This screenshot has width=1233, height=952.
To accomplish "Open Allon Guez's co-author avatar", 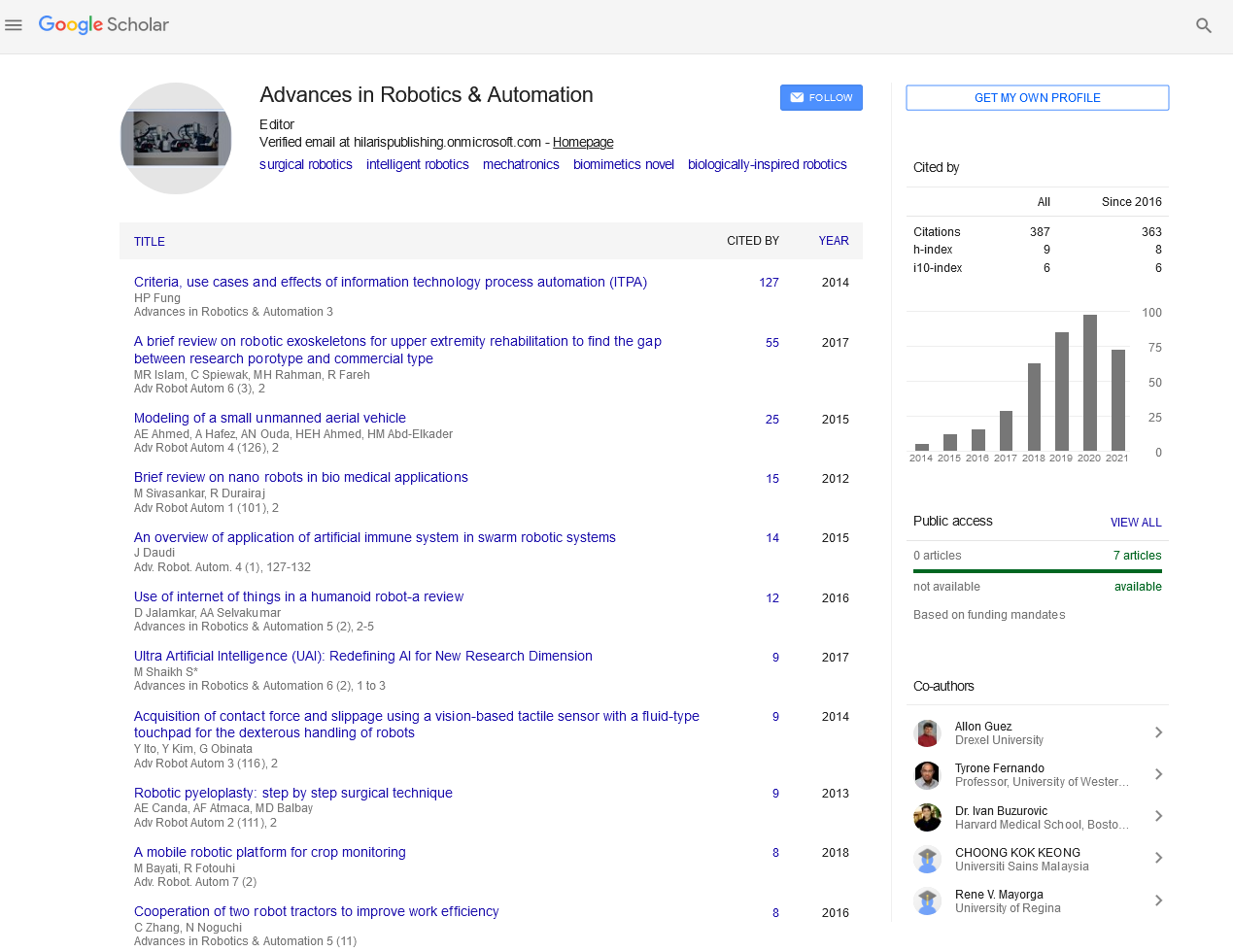I will point(927,733).
